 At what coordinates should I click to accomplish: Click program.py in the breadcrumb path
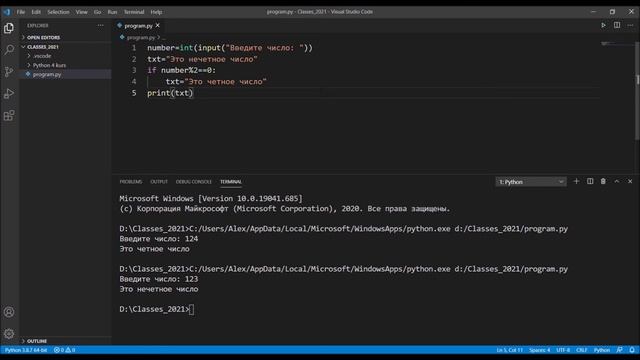tap(141, 37)
